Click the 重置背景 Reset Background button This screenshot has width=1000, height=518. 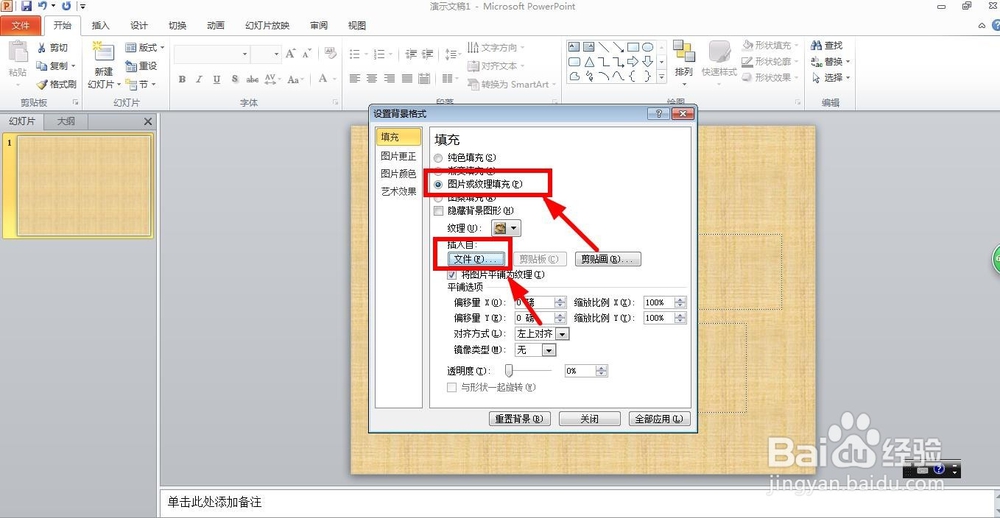518,419
